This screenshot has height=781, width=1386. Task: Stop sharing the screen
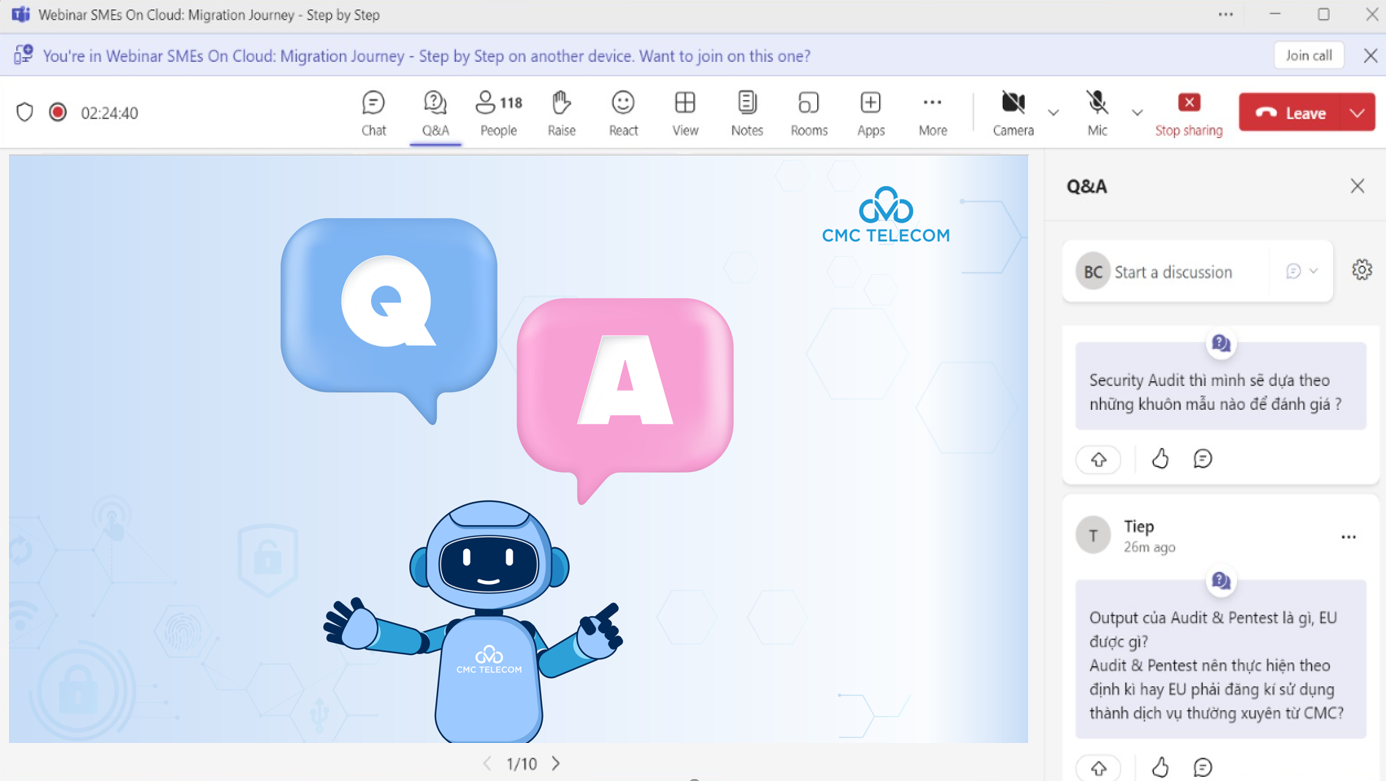tap(1188, 112)
